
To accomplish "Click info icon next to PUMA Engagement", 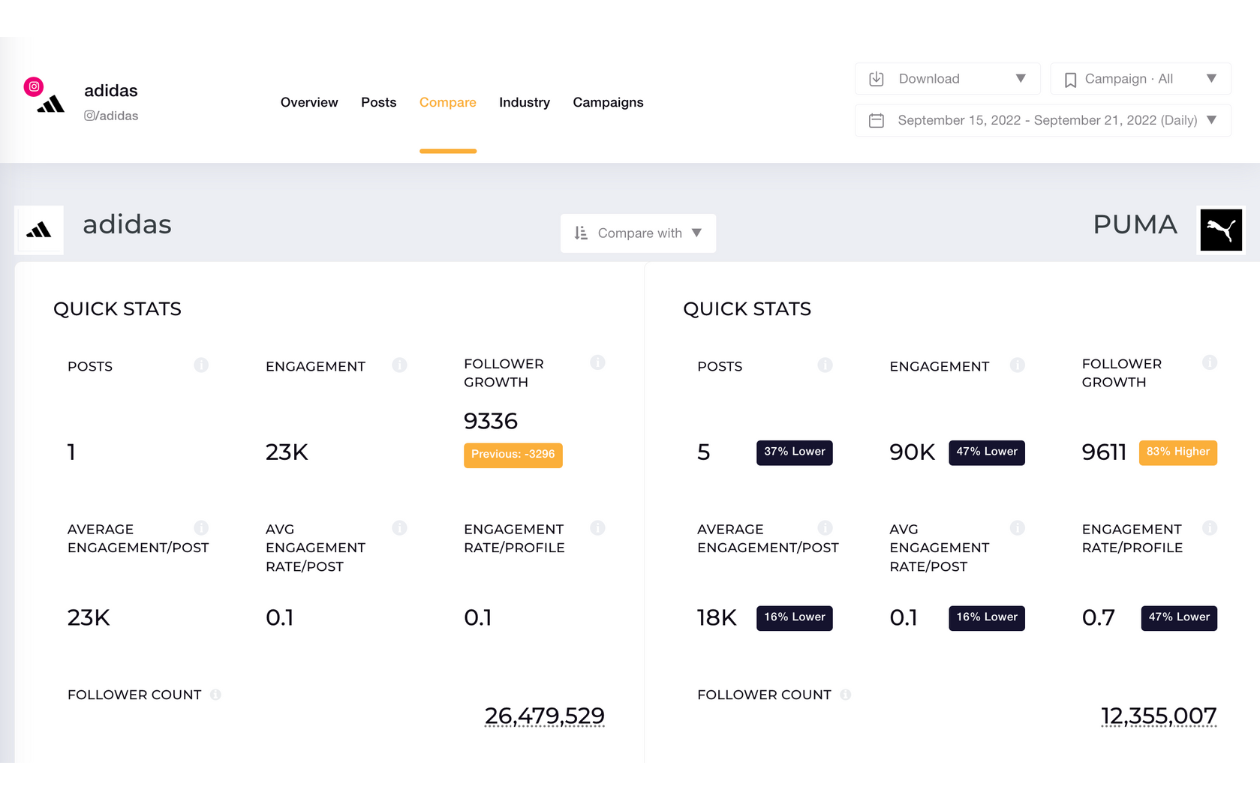I will click(1017, 365).
